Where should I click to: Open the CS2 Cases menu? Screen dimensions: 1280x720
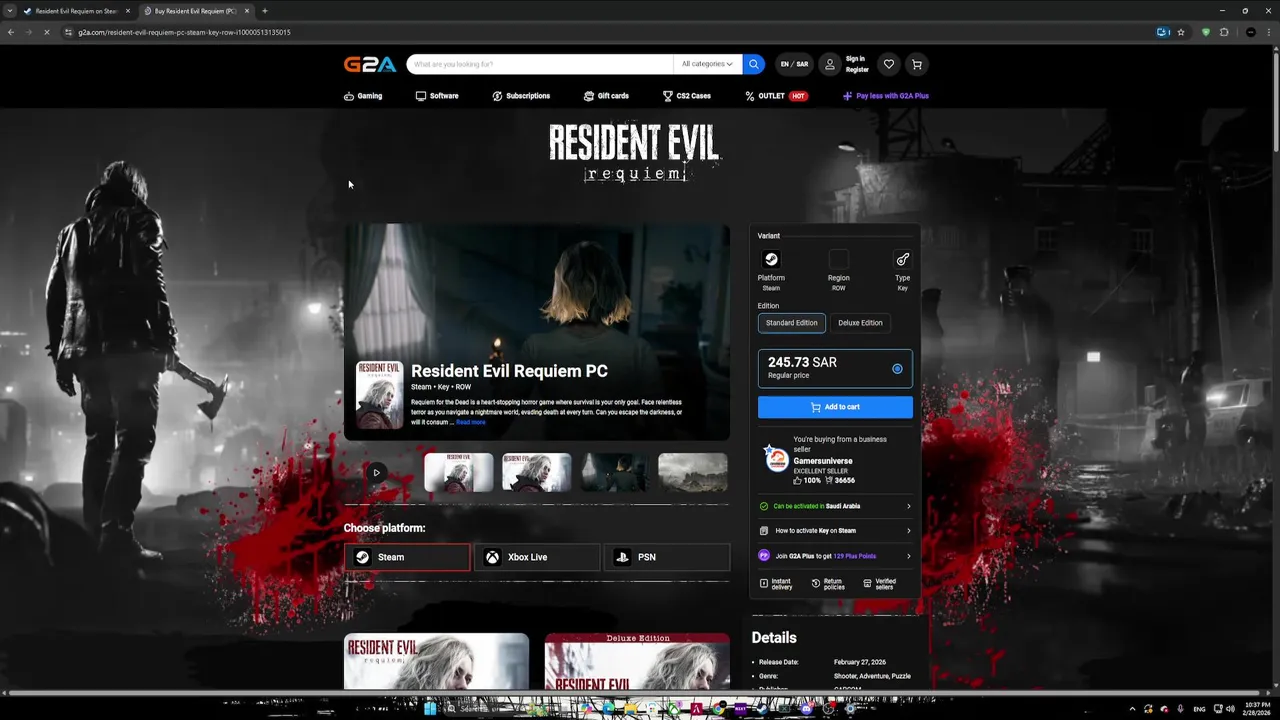pos(687,96)
